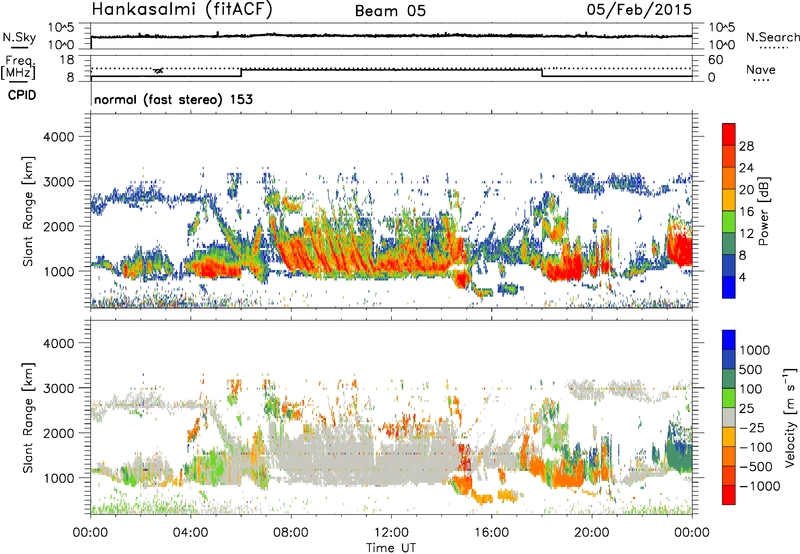
Task: Click the "3000" tick on the power panel axis
Action: click(59, 182)
